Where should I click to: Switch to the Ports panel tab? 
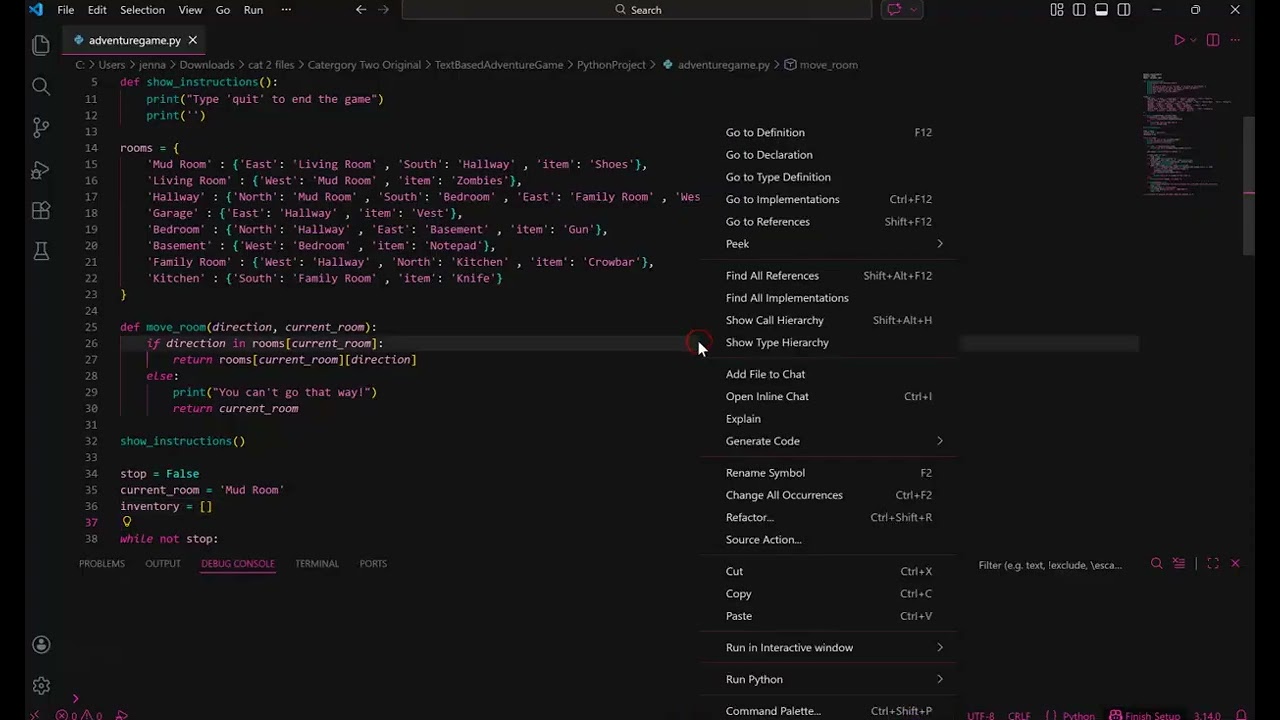click(x=373, y=564)
